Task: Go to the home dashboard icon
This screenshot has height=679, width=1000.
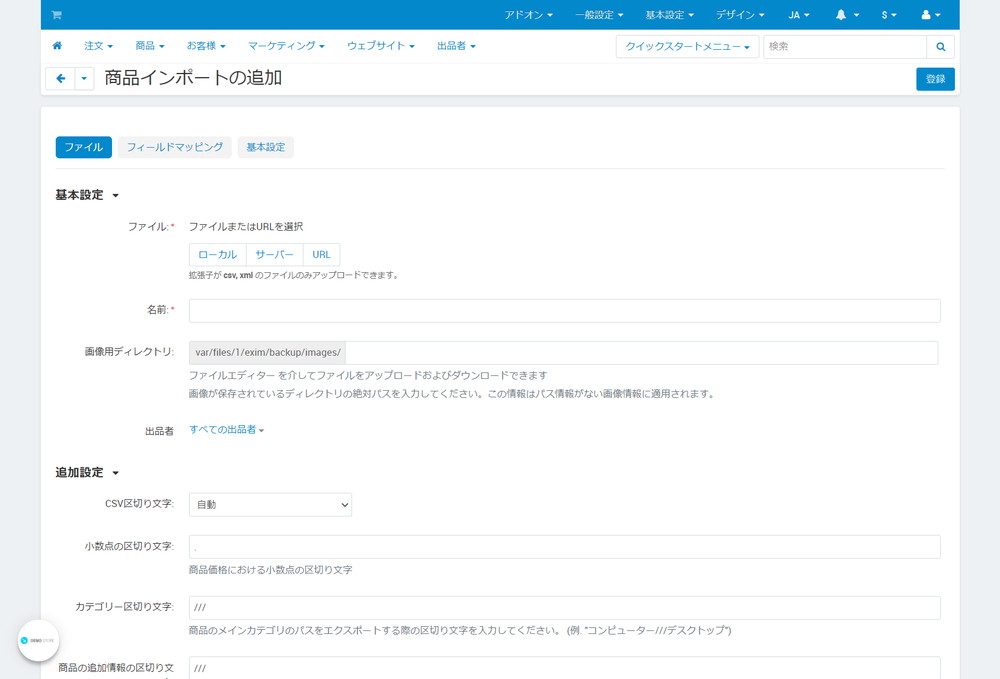Action: (x=57, y=46)
